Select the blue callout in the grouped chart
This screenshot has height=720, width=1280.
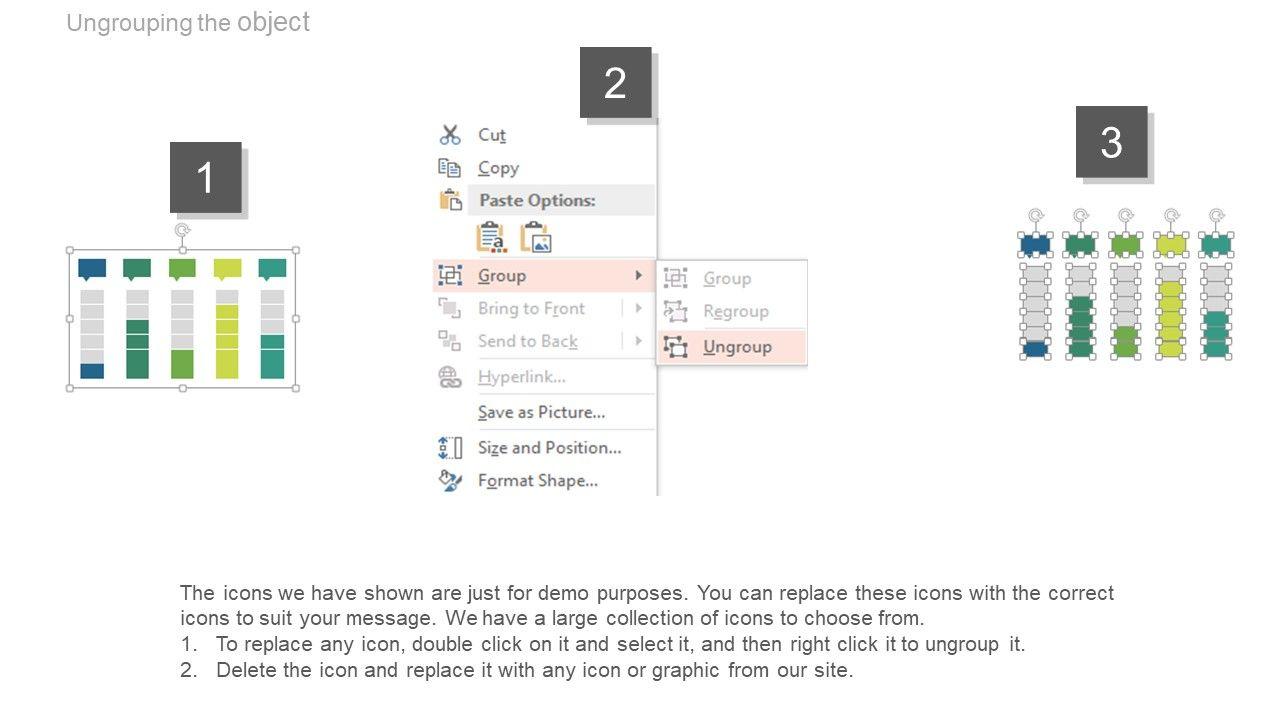tap(92, 268)
